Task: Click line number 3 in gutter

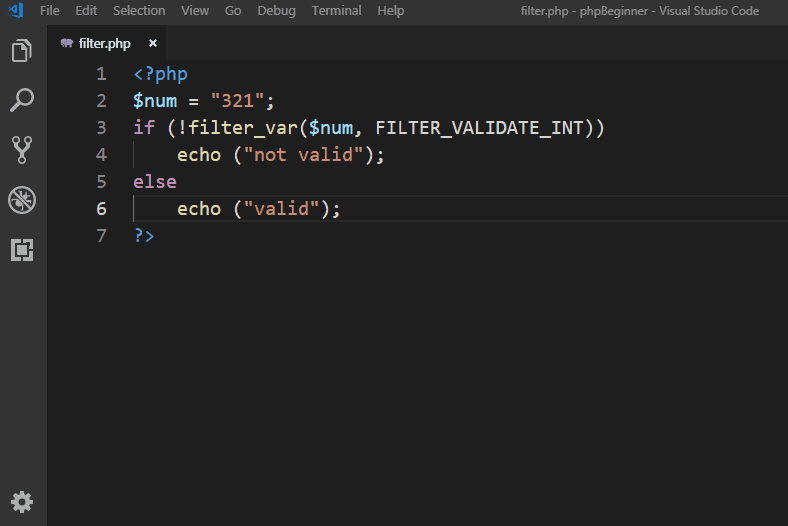Action: click(102, 128)
